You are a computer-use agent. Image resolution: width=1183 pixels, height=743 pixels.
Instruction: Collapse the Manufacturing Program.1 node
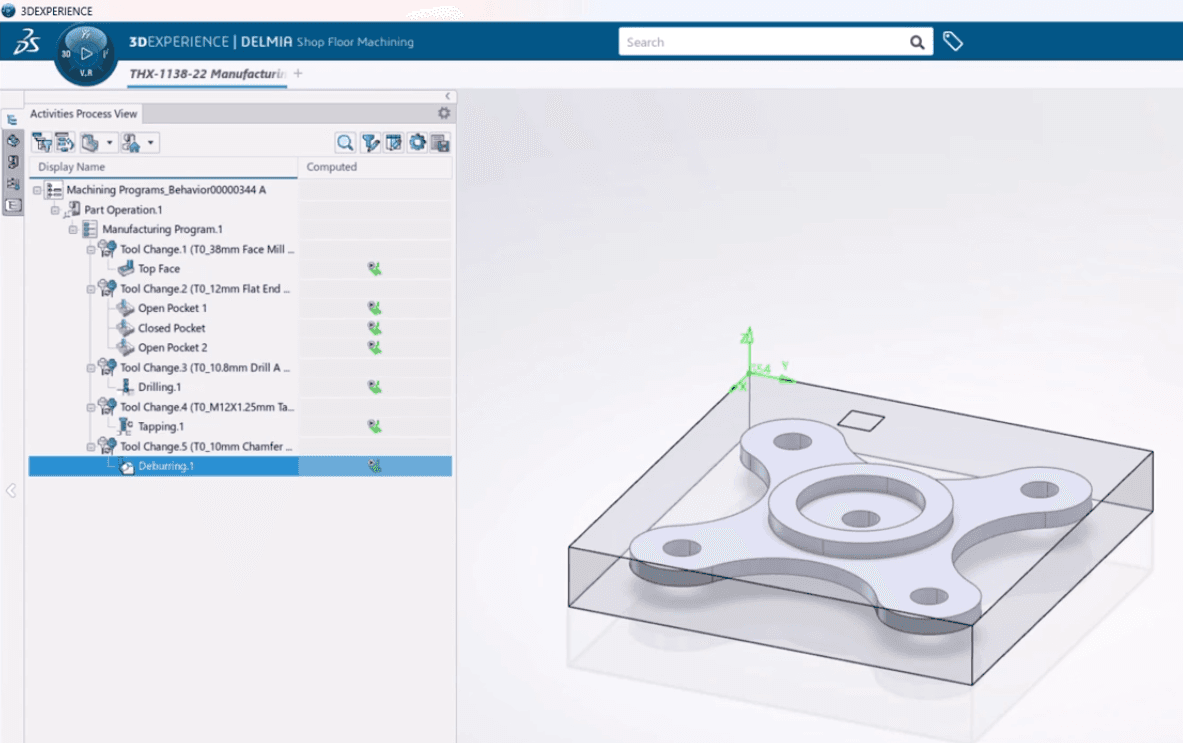pos(73,229)
